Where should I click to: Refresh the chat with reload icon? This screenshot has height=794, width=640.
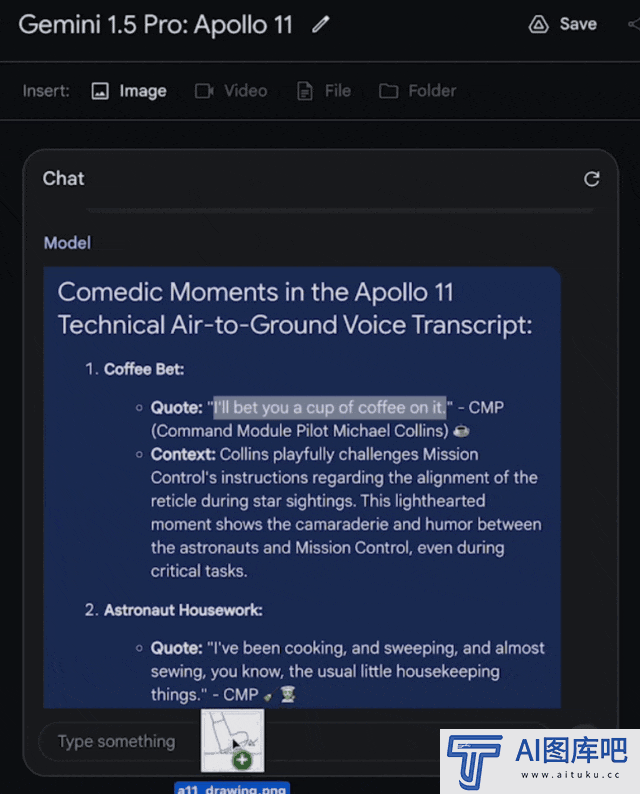pyautogui.click(x=591, y=179)
